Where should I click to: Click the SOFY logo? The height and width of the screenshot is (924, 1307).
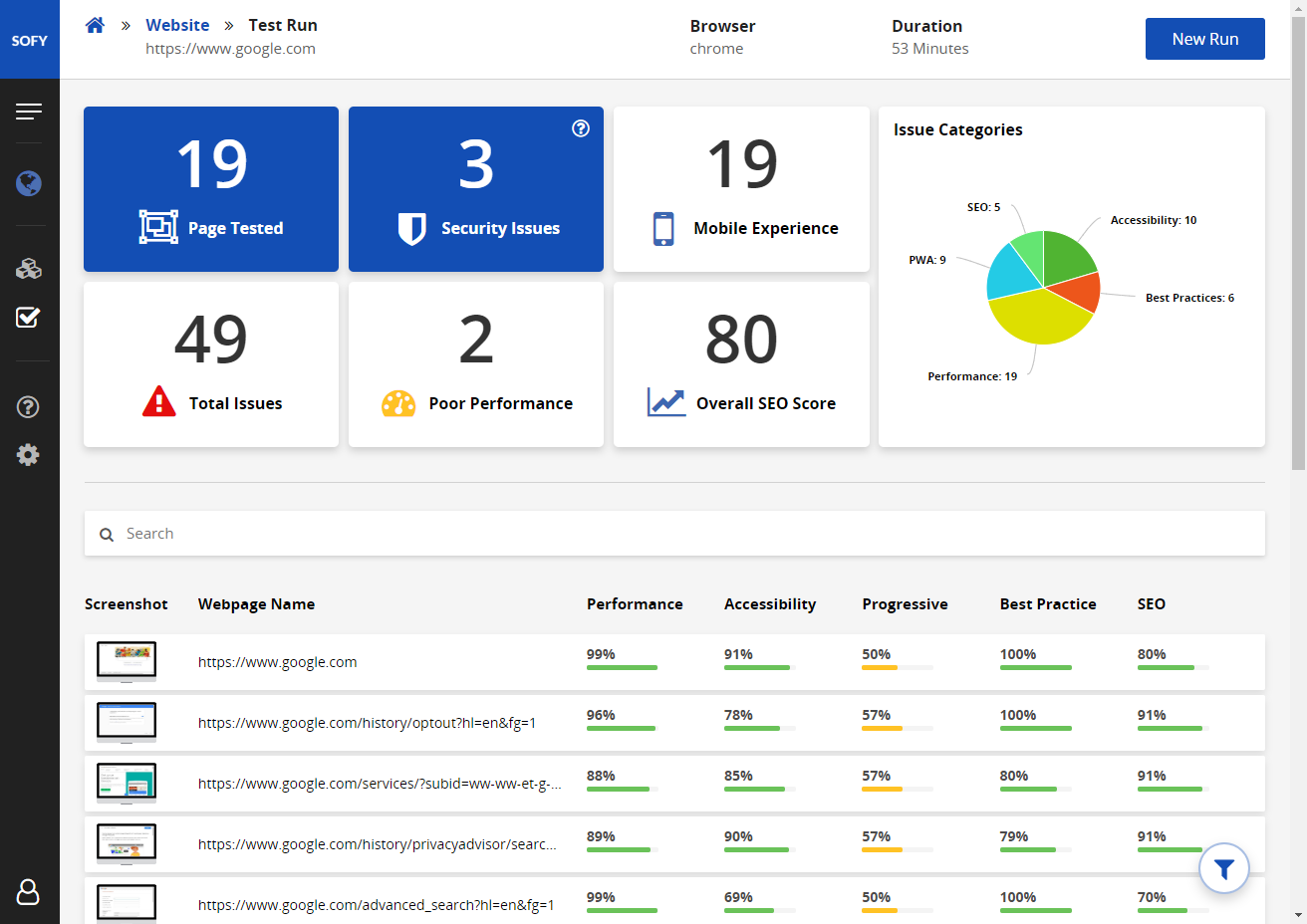pos(30,40)
